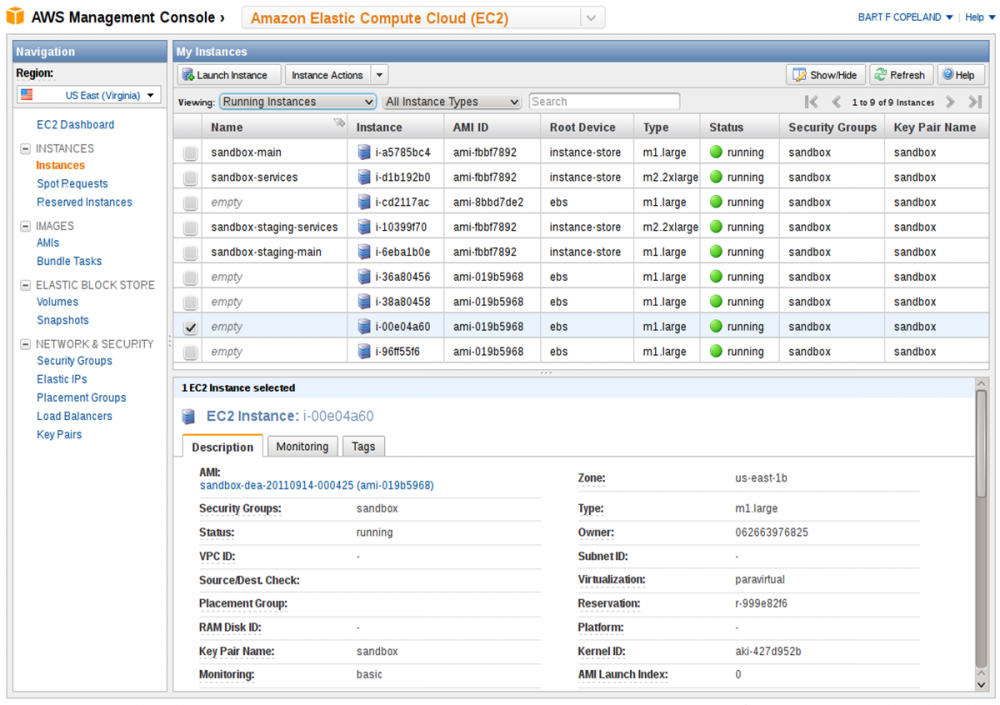The width and height of the screenshot is (1000, 705).
Task: Uncheck the selected instance i-00e04a60
Action: [x=190, y=327]
